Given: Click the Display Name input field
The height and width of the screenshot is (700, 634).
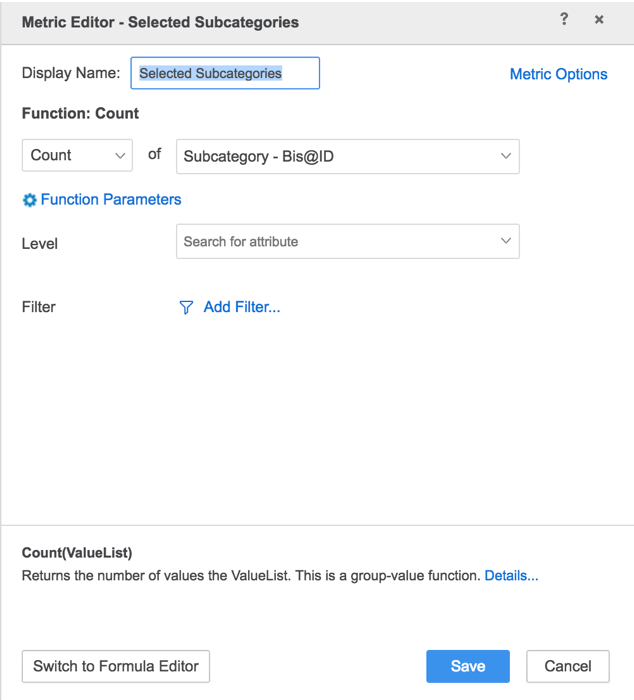Looking at the screenshot, I should (225, 73).
